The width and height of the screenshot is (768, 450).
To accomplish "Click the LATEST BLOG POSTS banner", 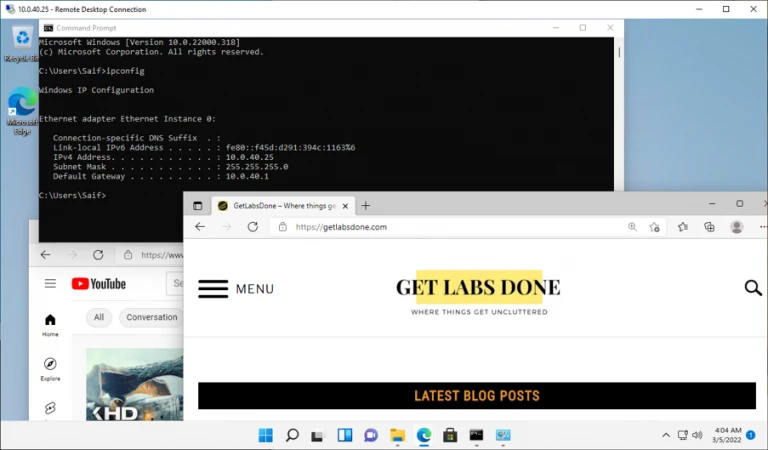I will (477, 396).
